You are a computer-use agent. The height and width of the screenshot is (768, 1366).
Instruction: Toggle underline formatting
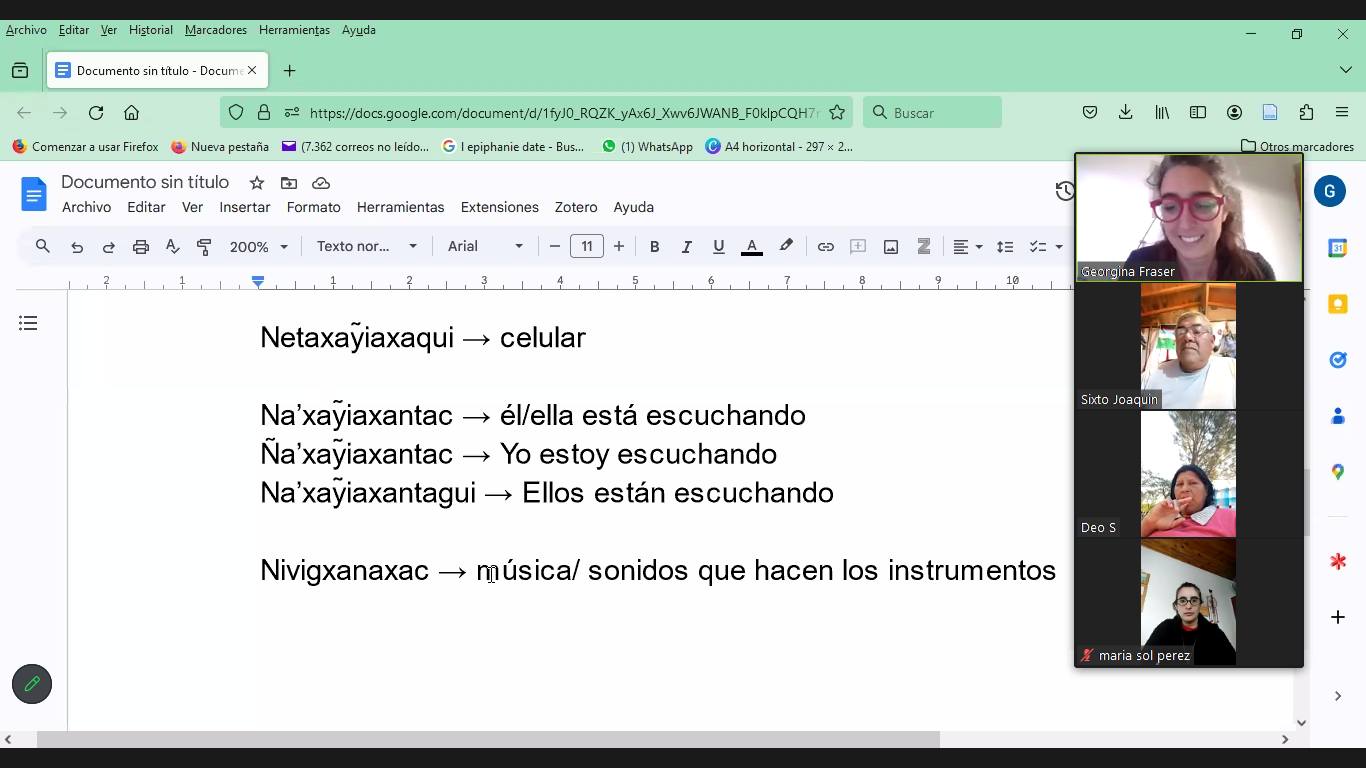coord(718,247)
